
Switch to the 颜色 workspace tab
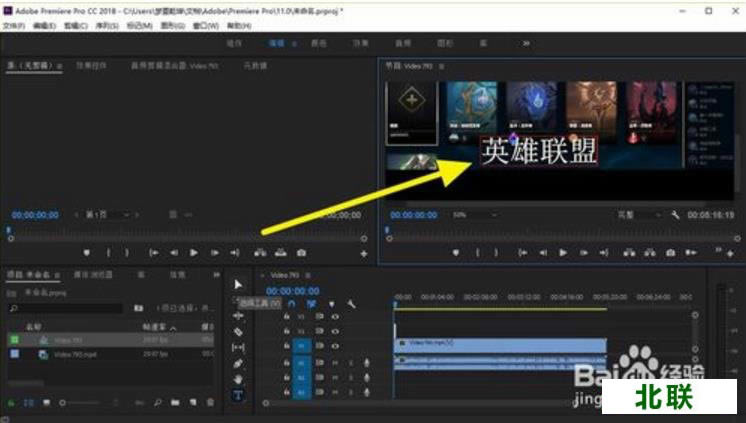tap(318, 44)
